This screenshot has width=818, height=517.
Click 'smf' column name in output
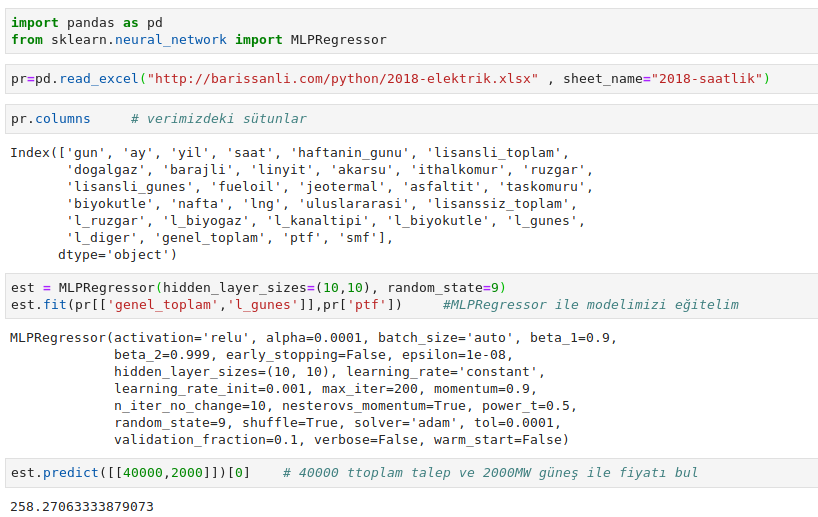[359, 238]
